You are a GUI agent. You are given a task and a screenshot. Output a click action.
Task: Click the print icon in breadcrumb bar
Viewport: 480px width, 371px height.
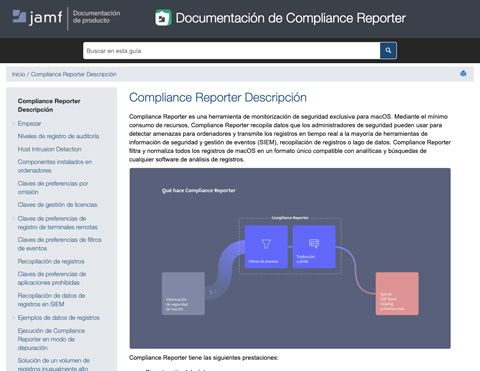pos(463,74)
